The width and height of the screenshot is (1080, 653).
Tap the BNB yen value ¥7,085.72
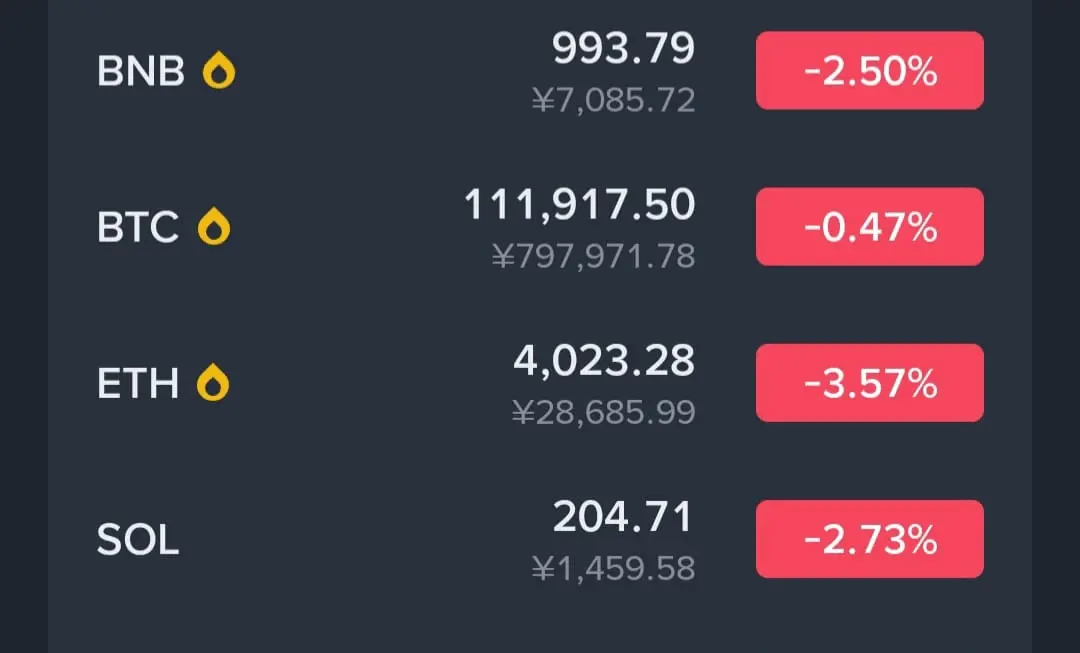click(x=614, y=101)
